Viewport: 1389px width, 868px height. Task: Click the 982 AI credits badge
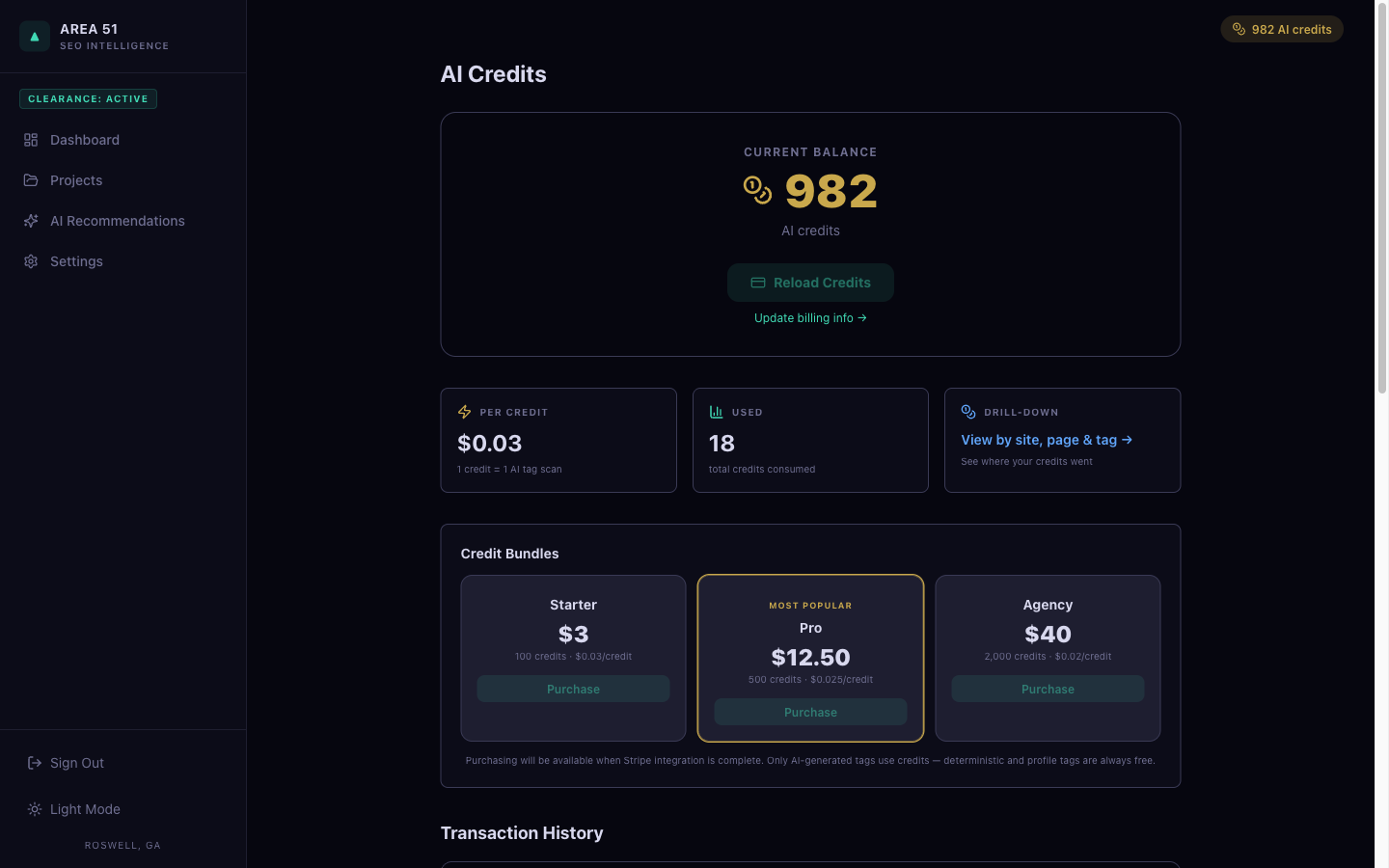click(x=1282, y=30)
